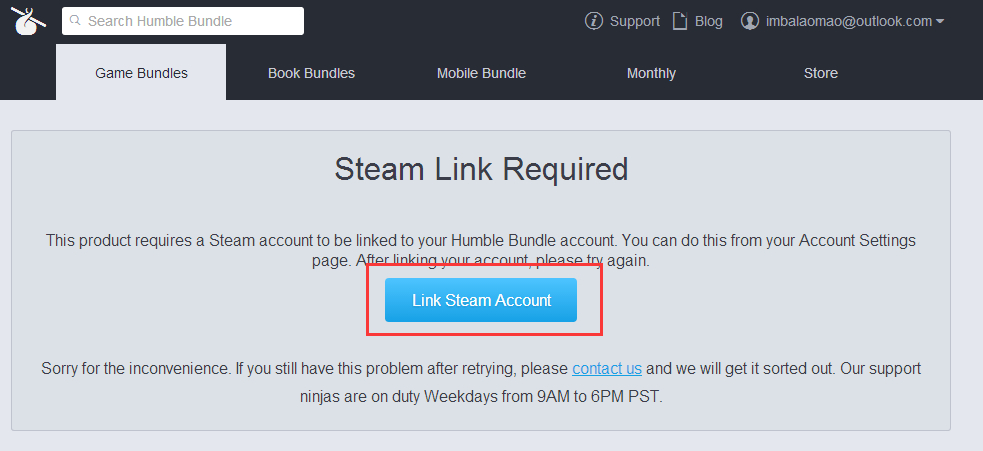Select the Mobile Bundle tab
983x451 pixels.
pyautogui.click(x=481, y=73)
